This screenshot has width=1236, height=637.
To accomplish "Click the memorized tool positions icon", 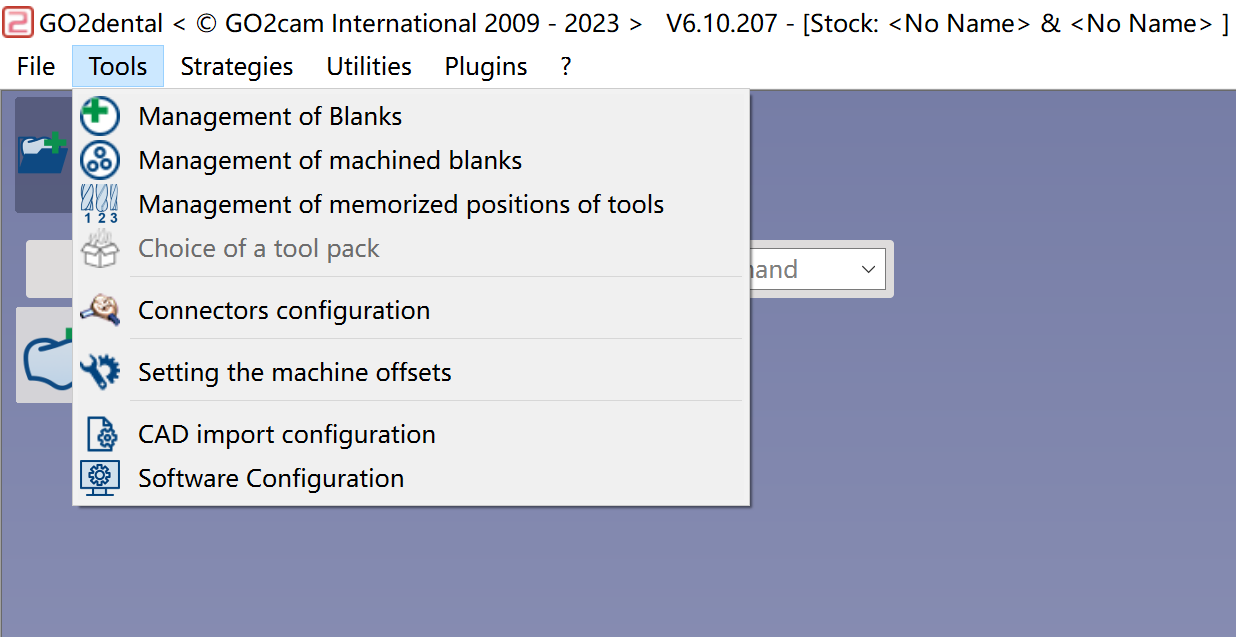I will tap(99, 204).
